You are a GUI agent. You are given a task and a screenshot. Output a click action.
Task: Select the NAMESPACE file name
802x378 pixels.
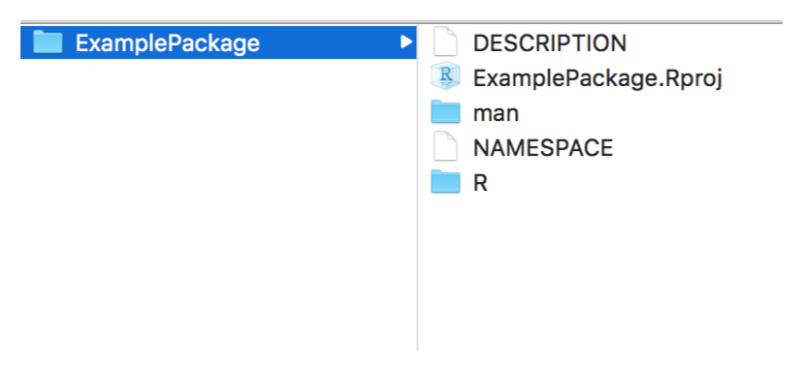pyautogui.click(x=543, y=148)
